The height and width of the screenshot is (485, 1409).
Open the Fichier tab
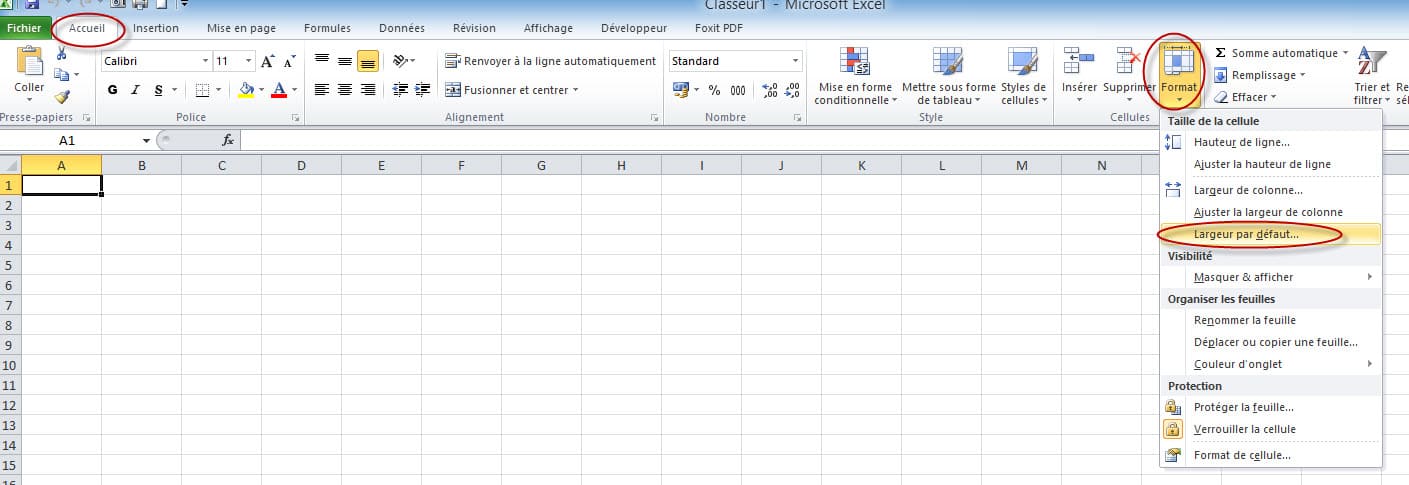(x=24, y=28)
